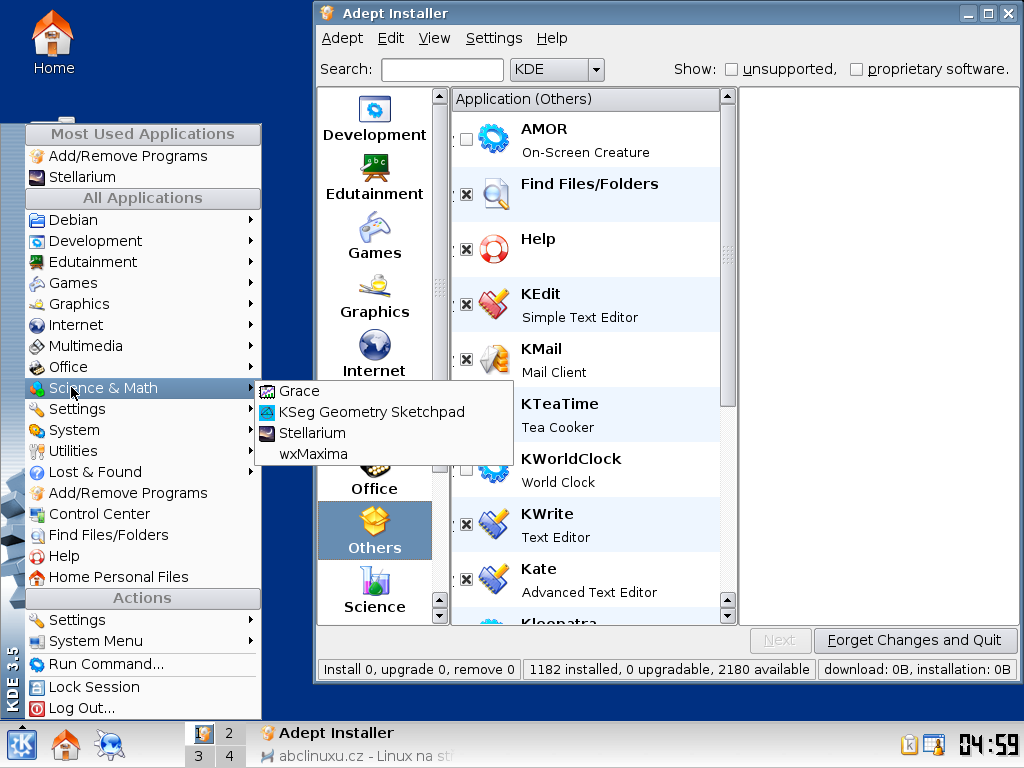Uncheck the Find Files/Folders checkbox
The image size is (1024, 768).
point(466,194)
